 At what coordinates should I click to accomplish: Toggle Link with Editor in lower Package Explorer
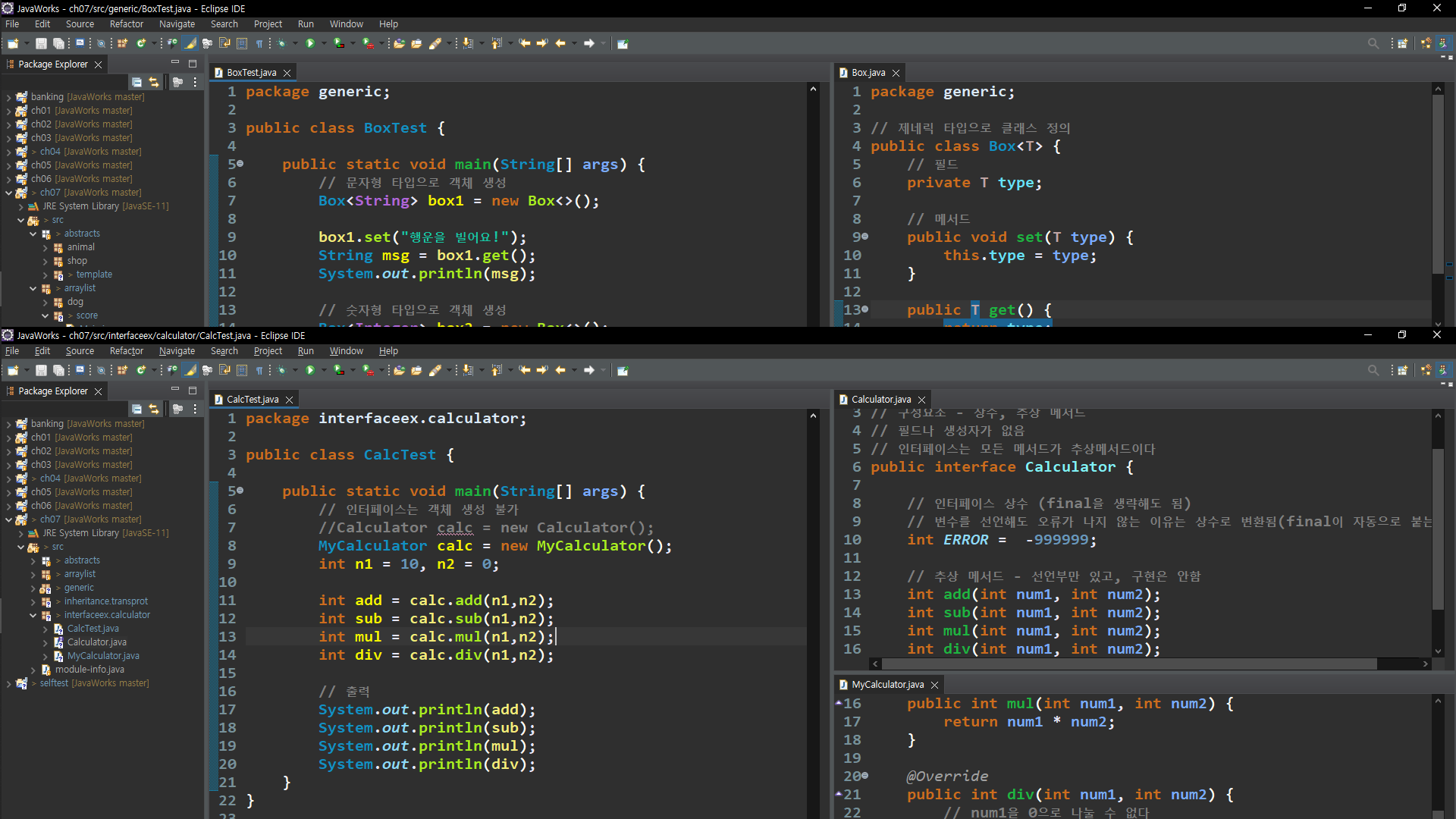pyautogui.click(x=154, y=409)
